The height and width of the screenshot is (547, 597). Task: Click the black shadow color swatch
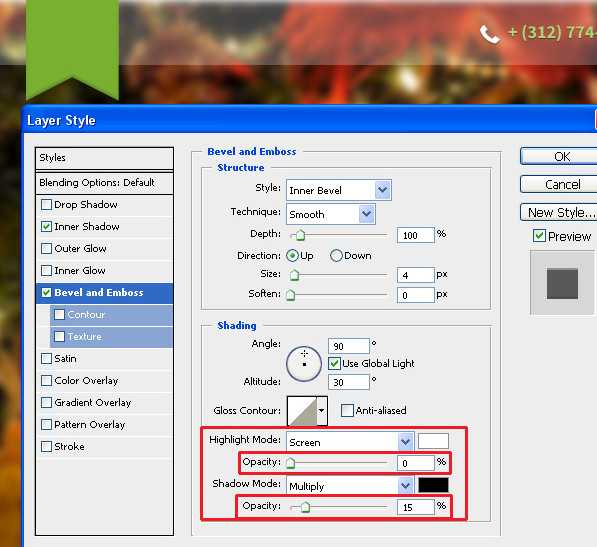[x=433, y=485]
